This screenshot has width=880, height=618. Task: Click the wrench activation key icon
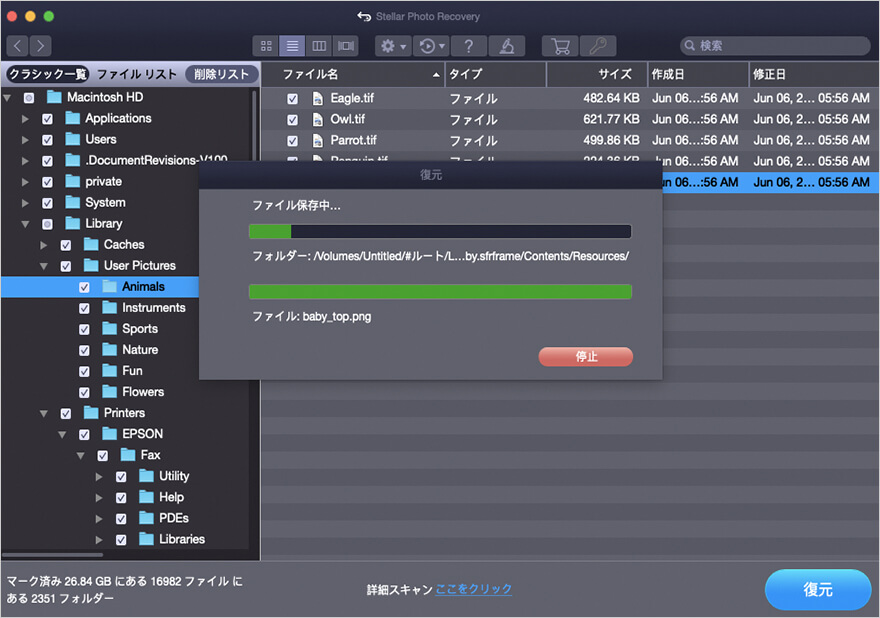coord(597,46)
